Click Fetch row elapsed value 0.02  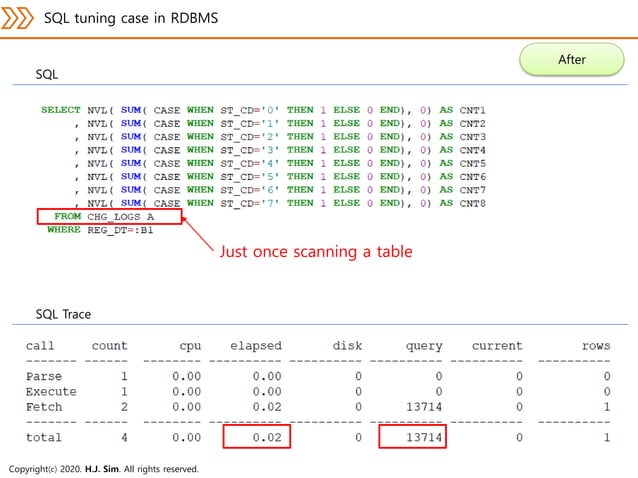267,407
